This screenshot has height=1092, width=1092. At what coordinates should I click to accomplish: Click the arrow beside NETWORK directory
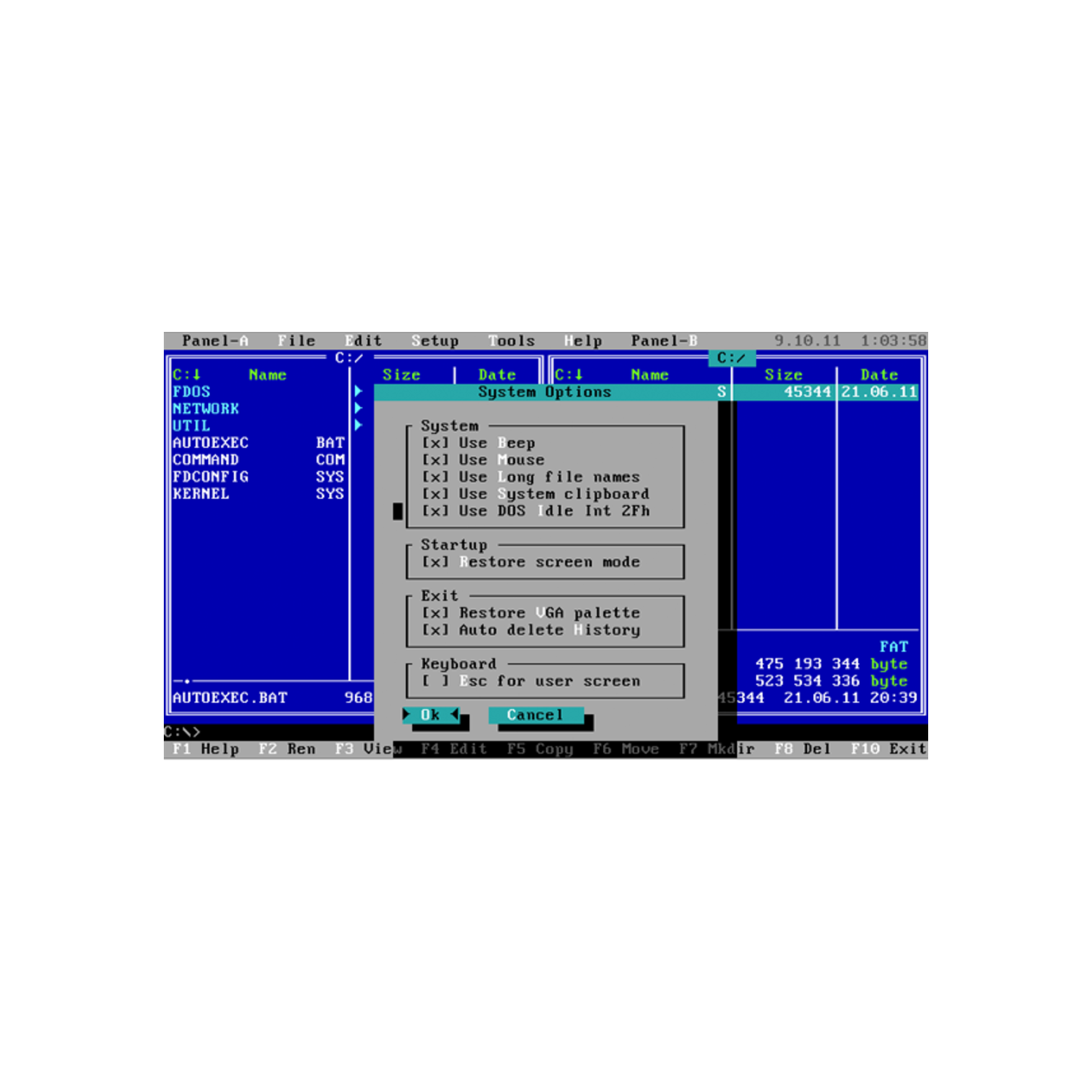click(x=358, y=409)
